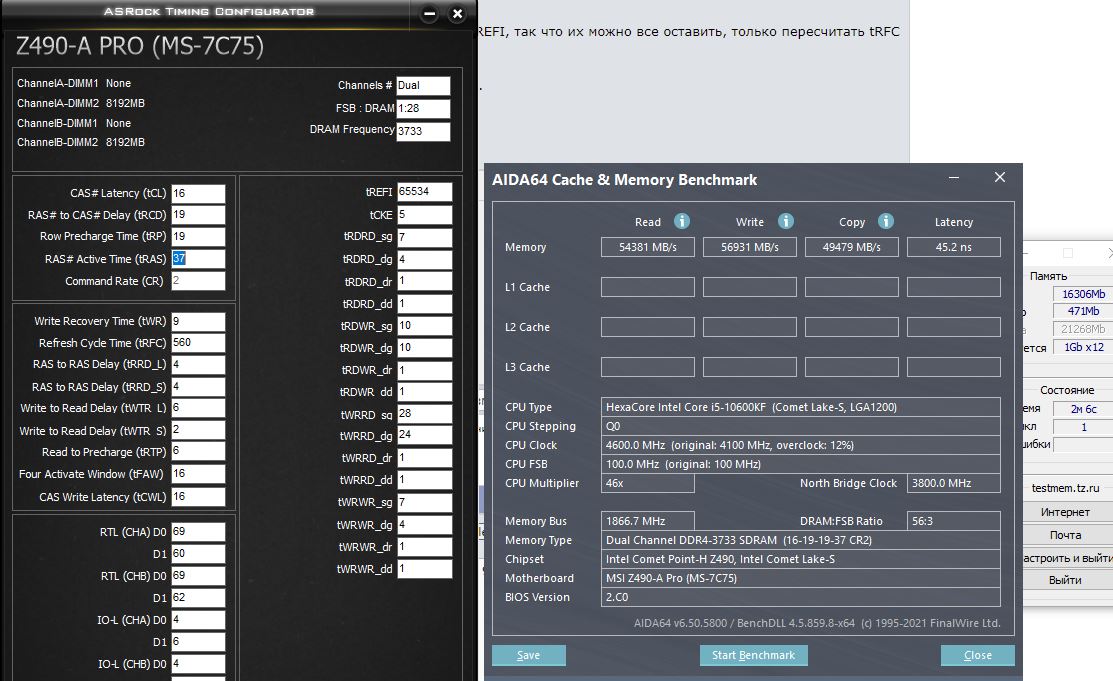The width and height of the screenshot is (1113, 681).
Task: Click the Close button in AIDA64
Action: pos(977,655)
